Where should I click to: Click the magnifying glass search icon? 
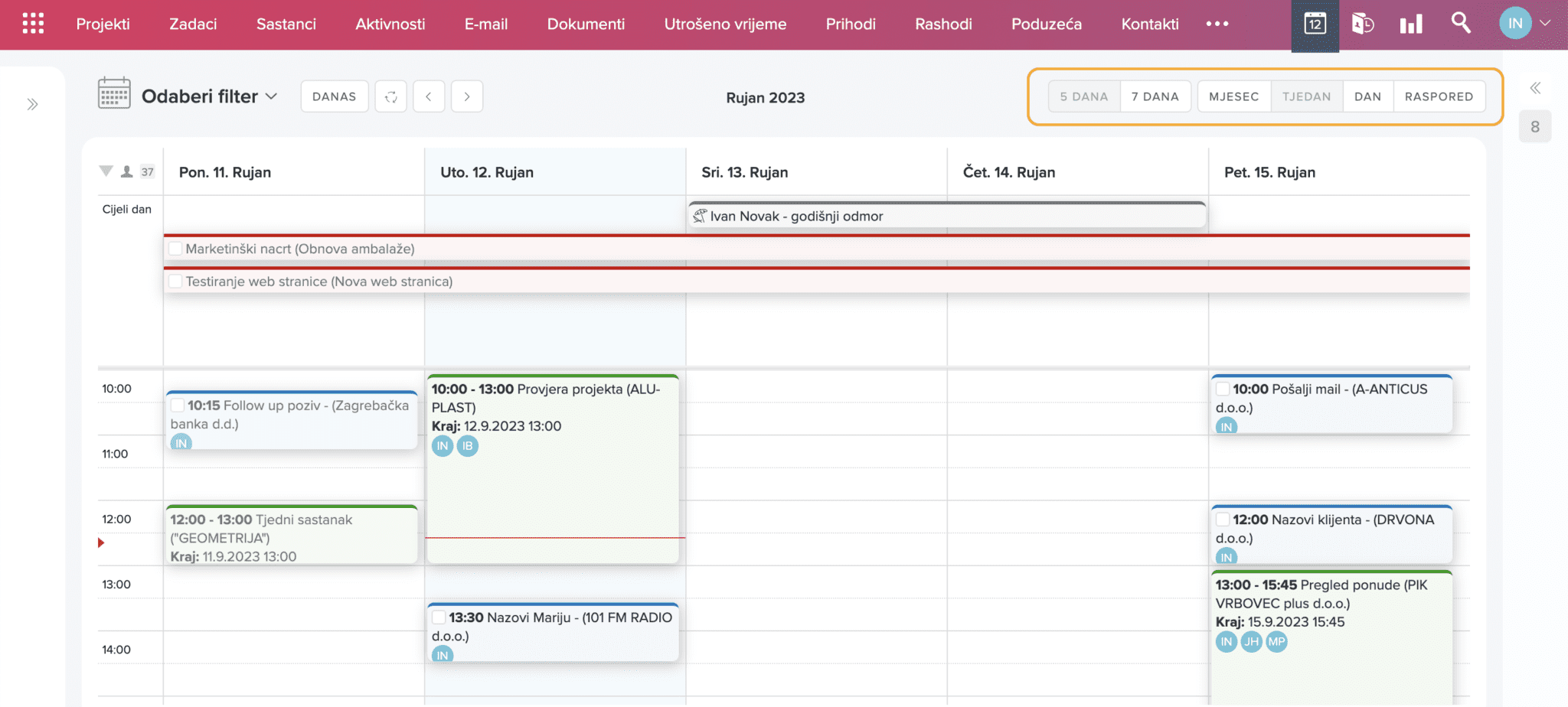[1461, 23]
